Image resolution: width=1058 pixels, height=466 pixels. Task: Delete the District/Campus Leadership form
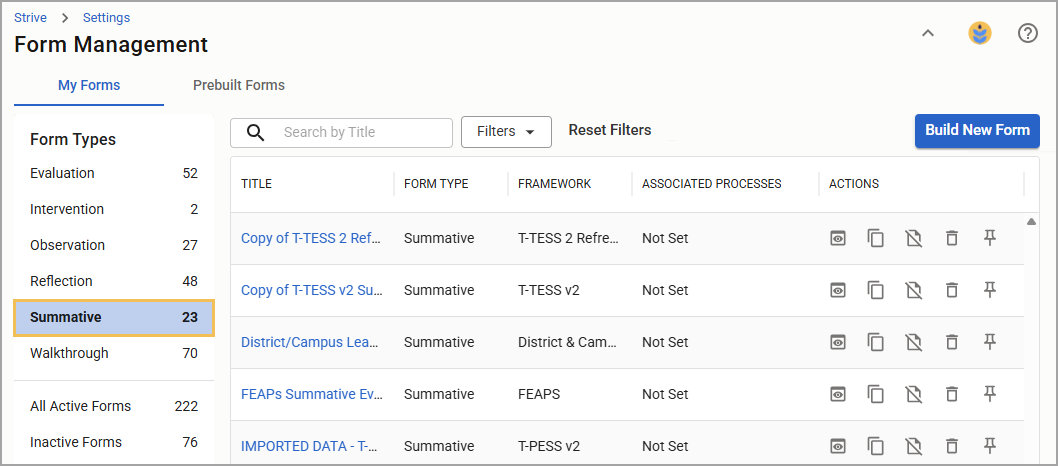point(951,342)
